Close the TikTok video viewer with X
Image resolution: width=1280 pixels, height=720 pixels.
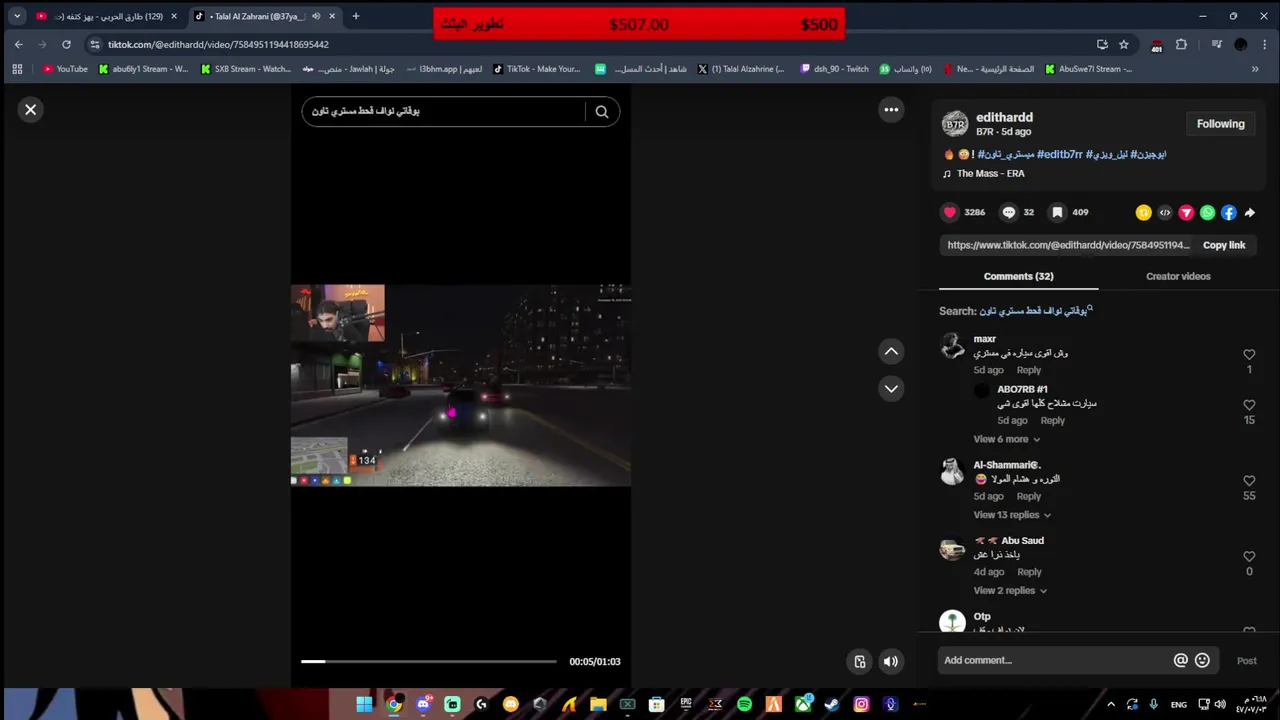click(x=30, y=110)
